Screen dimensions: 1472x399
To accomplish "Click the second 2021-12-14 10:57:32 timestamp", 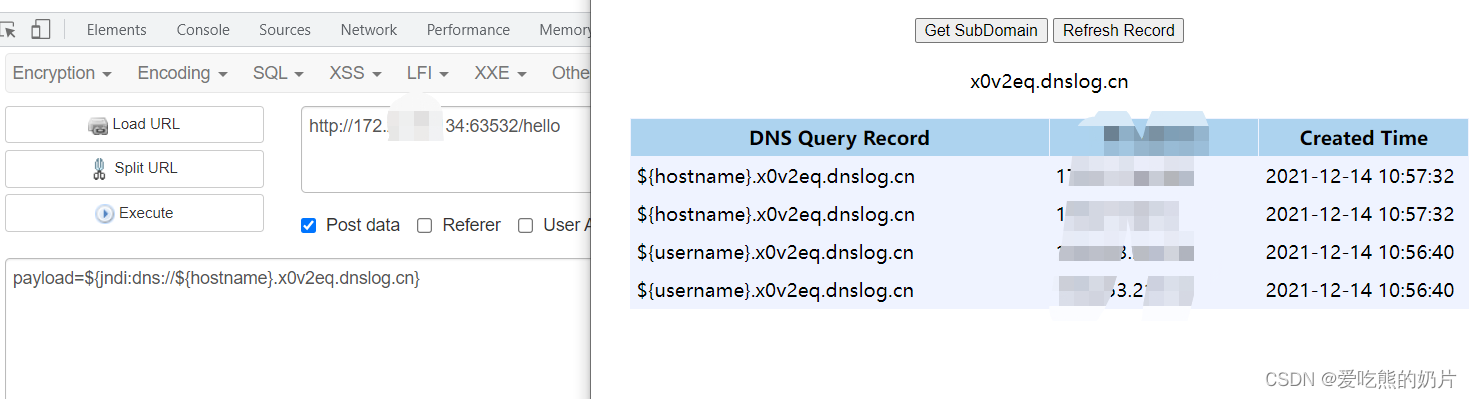I will pos(1359,215).
